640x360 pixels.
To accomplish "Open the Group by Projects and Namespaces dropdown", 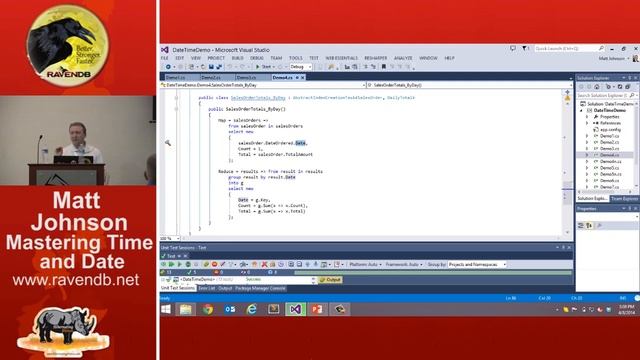I will [x=477, y=264].
